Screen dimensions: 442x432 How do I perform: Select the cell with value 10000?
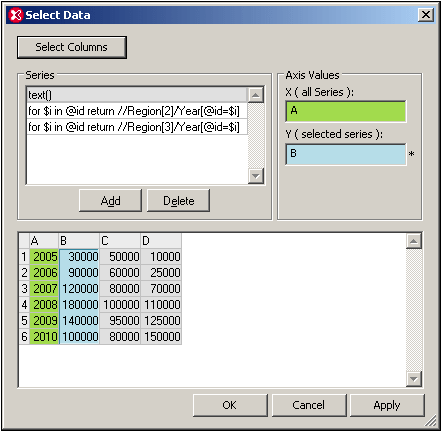(x=161, y=257)
